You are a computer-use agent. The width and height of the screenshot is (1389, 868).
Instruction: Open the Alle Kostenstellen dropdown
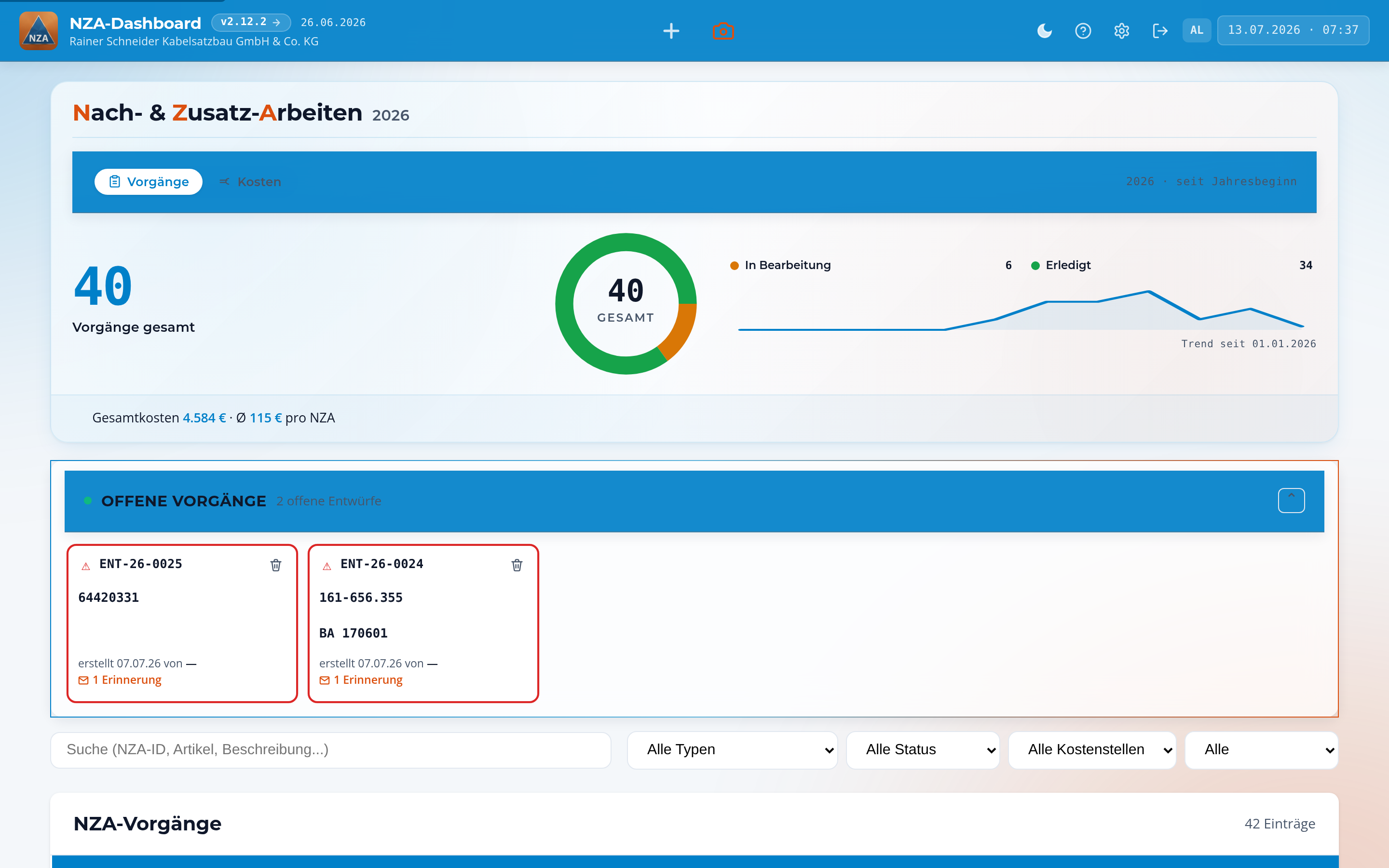(x=1092, y=750)
